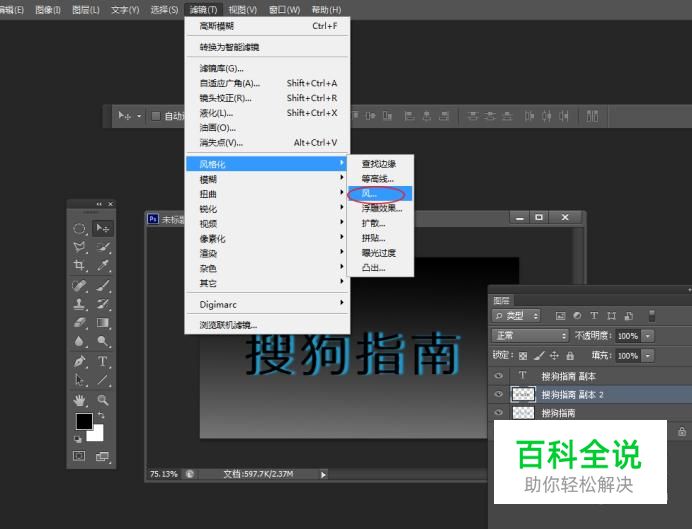Toggle lock all padlock icon

click(570, 356)
